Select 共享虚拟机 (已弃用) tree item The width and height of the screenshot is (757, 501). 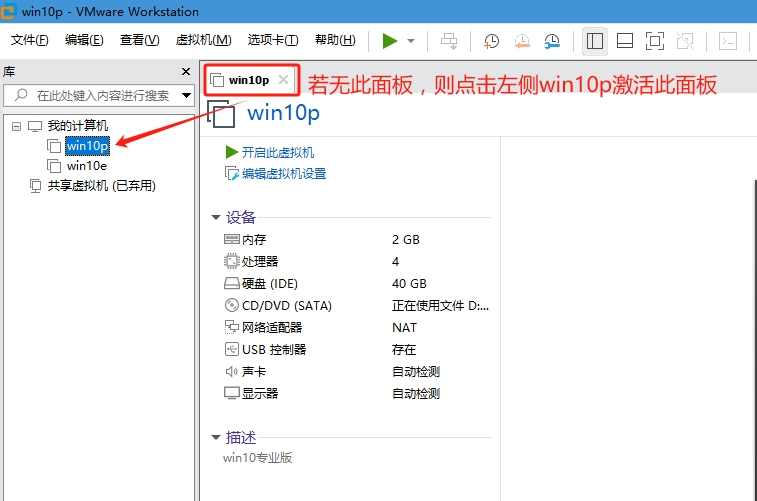click(x=101, y=186)
